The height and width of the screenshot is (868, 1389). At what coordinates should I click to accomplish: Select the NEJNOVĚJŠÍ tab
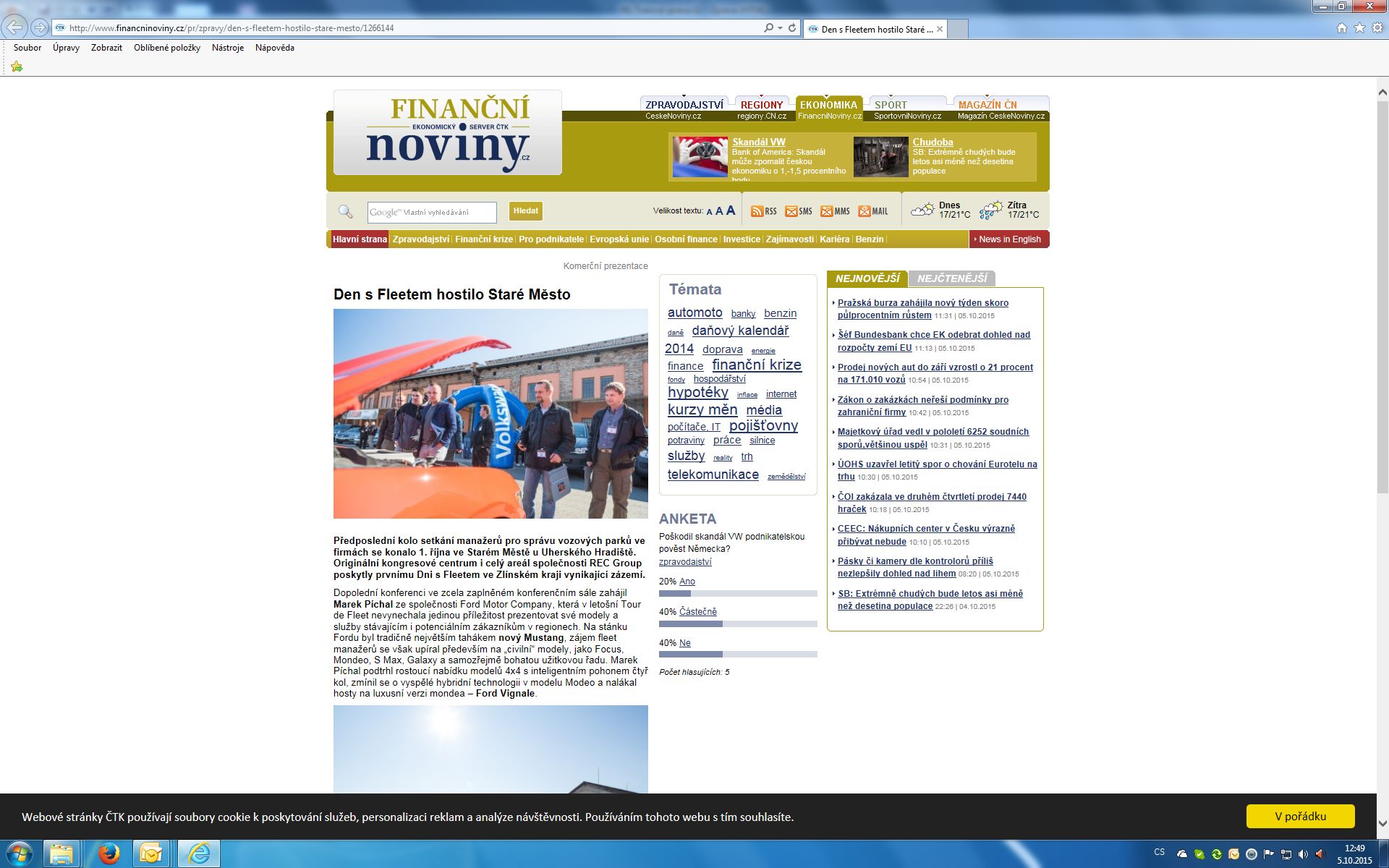(x=867, y=278)
